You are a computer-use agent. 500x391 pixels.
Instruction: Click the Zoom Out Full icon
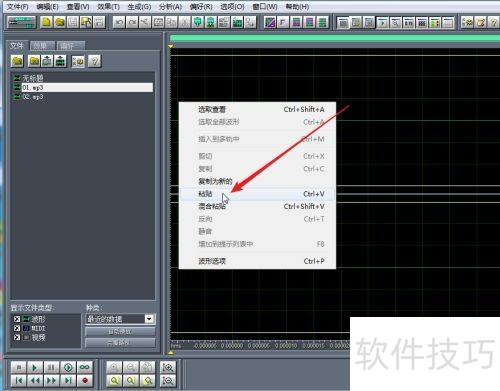(147, 367)
